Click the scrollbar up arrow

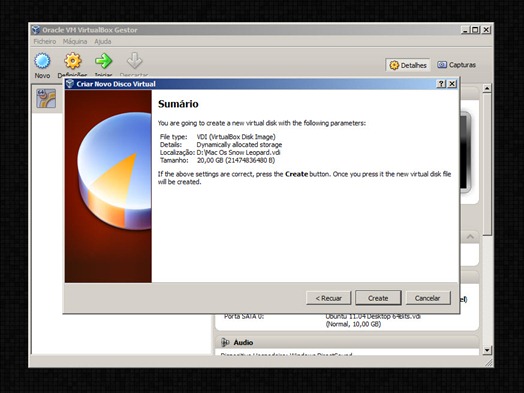point(487,88)
